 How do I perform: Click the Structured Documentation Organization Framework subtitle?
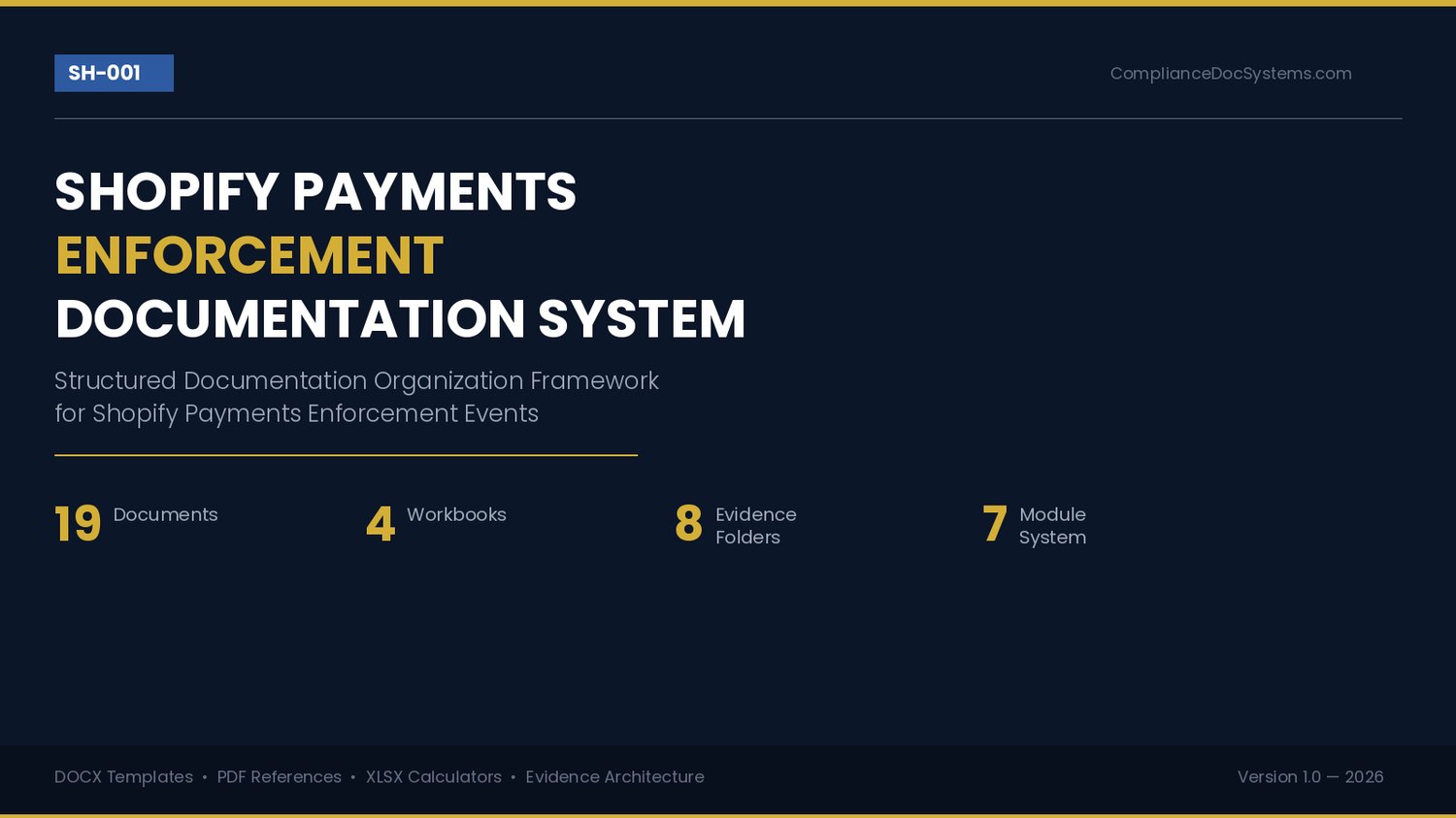356,380
